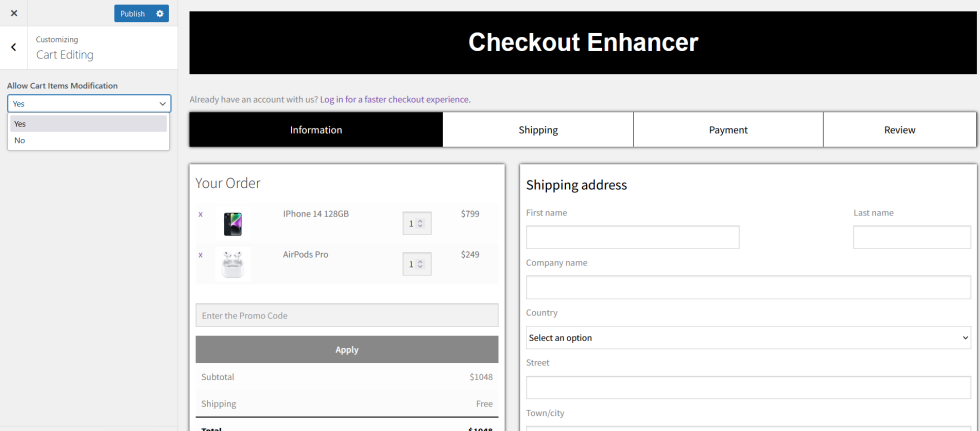Click the First name input field
The height and width of the screenshot is (431, 980).
[632, 237]
